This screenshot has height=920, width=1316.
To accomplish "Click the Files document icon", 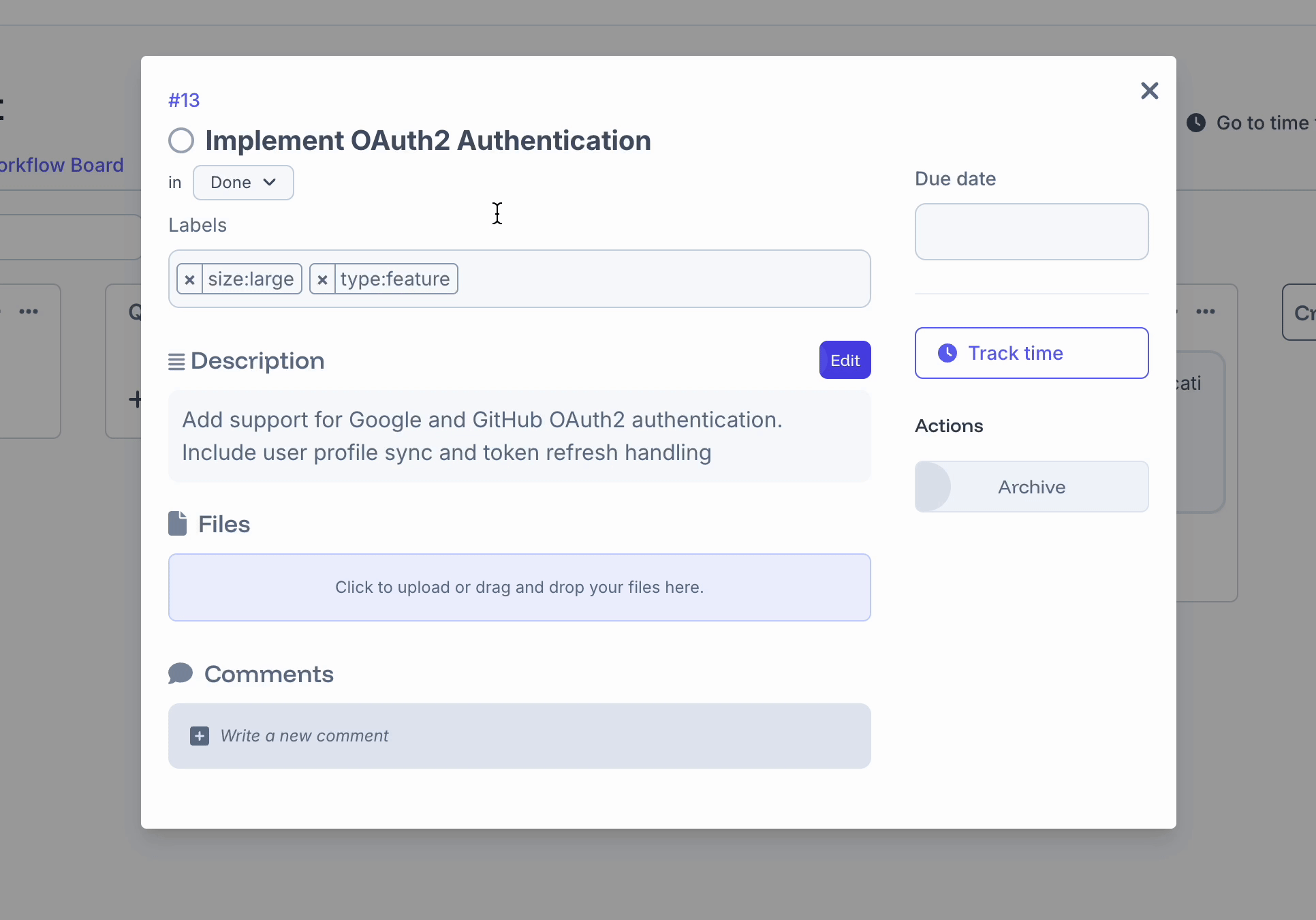I will 178,524.
